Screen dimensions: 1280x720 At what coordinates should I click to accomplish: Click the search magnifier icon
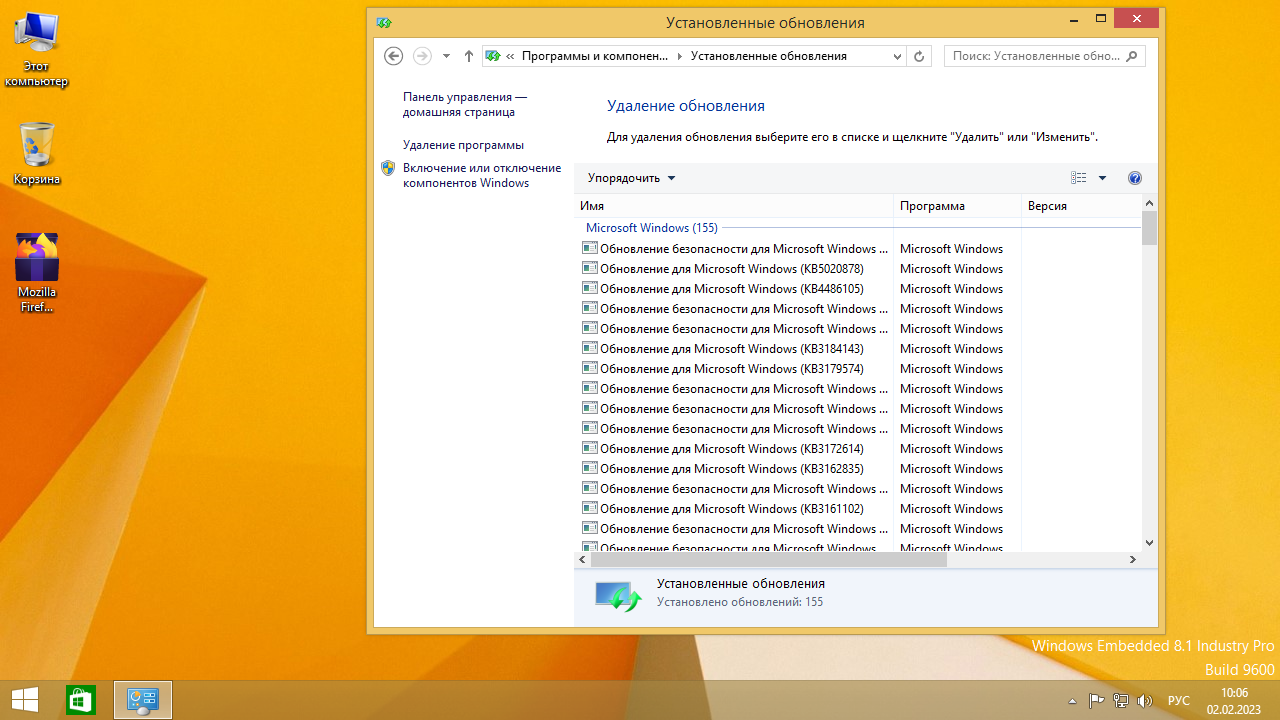pos(1133,56)
